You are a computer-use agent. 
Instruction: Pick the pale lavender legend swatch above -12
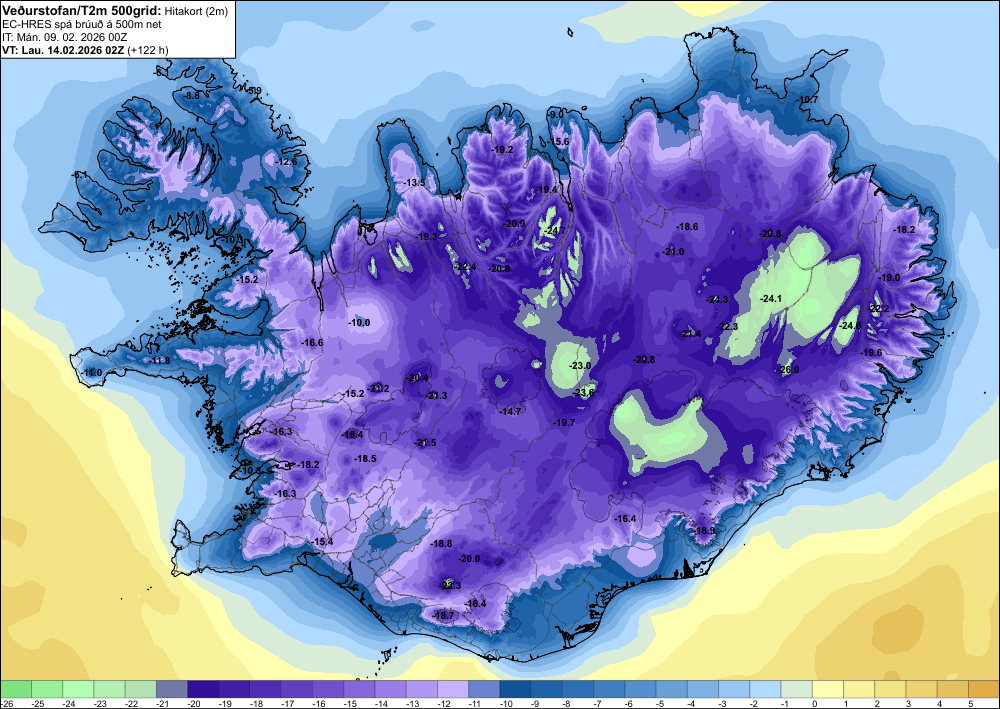pos(453,689)
